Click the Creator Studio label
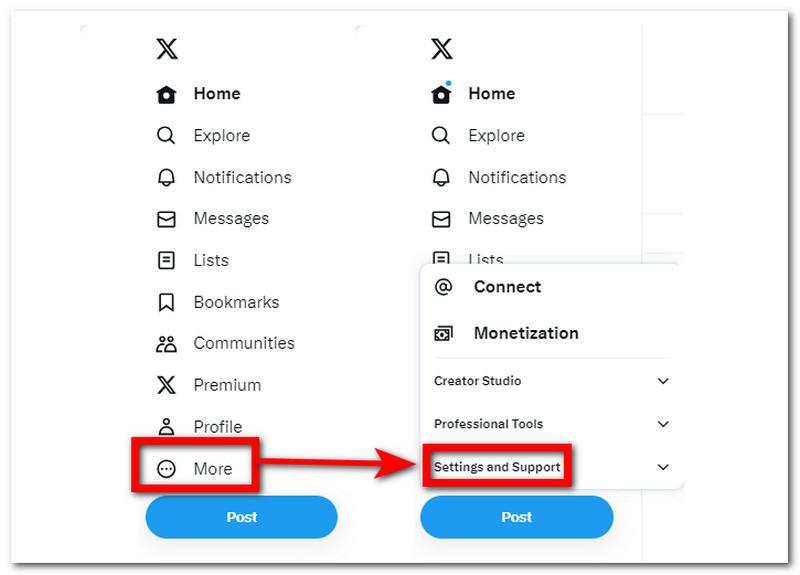The image size is (800, 575). pos(477,381)
